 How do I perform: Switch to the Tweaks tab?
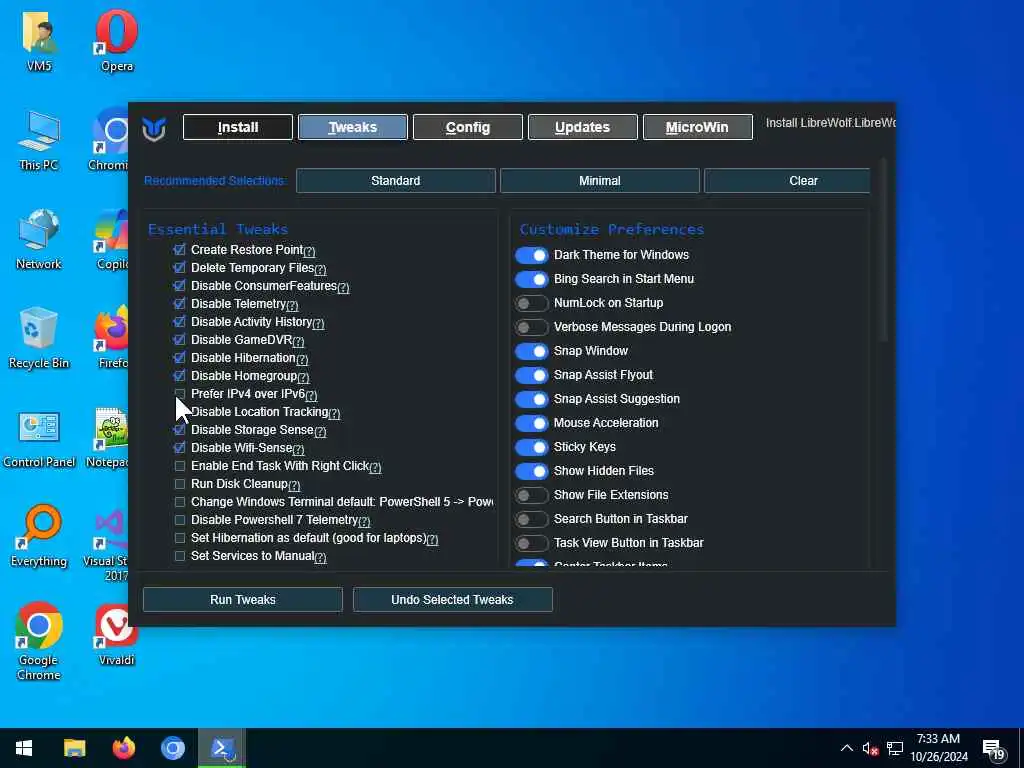(x=353, y=127)
